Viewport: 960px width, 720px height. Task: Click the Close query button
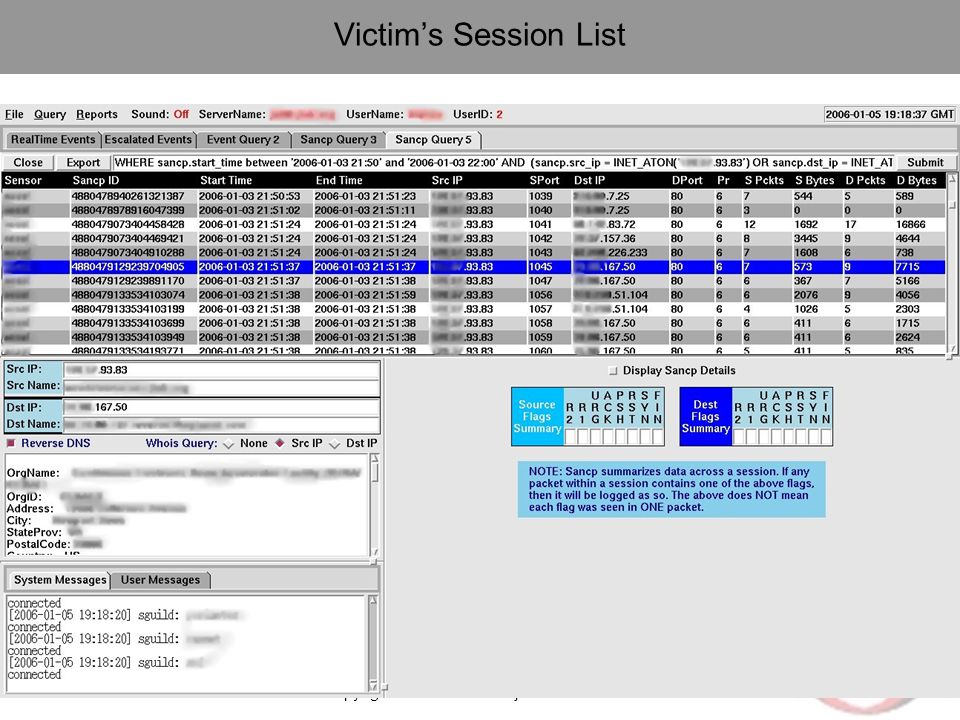pos(28,162)
